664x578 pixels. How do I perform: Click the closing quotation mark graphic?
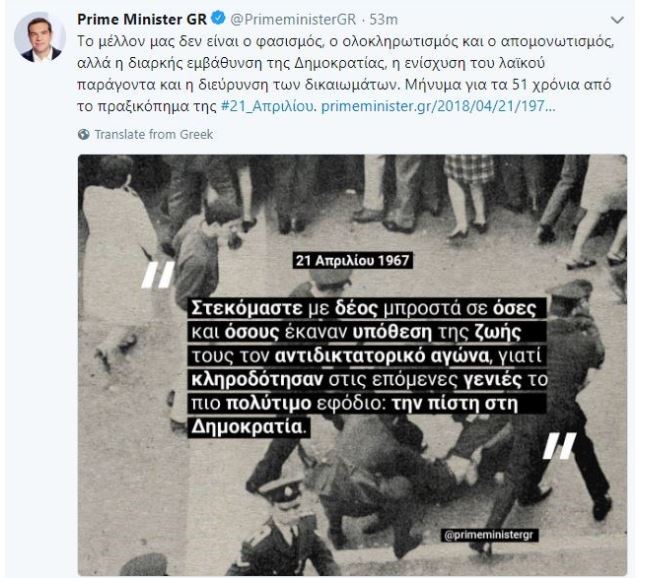click(x=559, y=445)
